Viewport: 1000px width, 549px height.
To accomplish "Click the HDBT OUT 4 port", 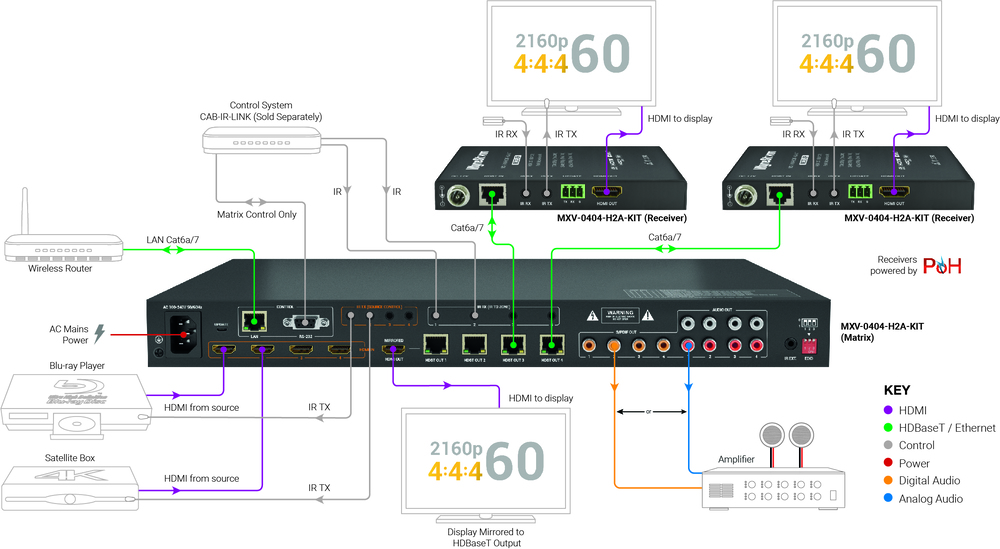I will (552, 346).
